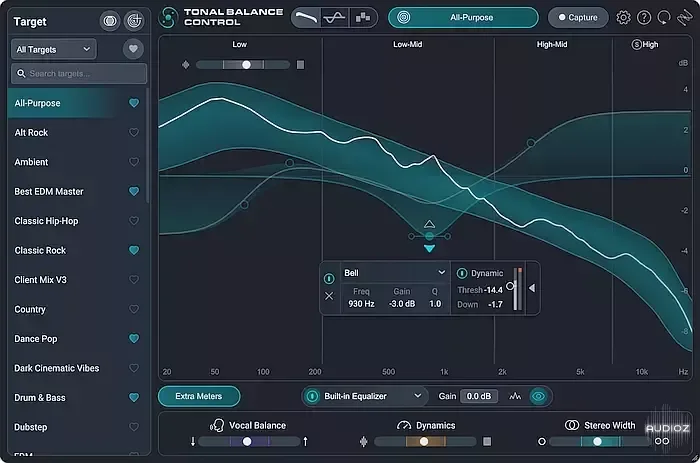Select the broad tonal curve view icon
The height and width of the screenshot is (463, 700).
point(306,17)
